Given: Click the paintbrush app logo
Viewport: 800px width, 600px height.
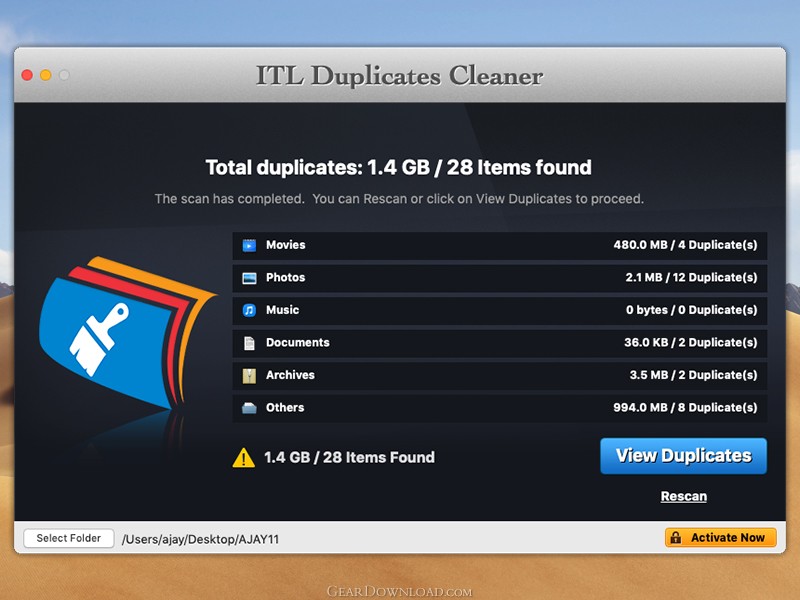Looking at the screenshot, I should point(128,334).
